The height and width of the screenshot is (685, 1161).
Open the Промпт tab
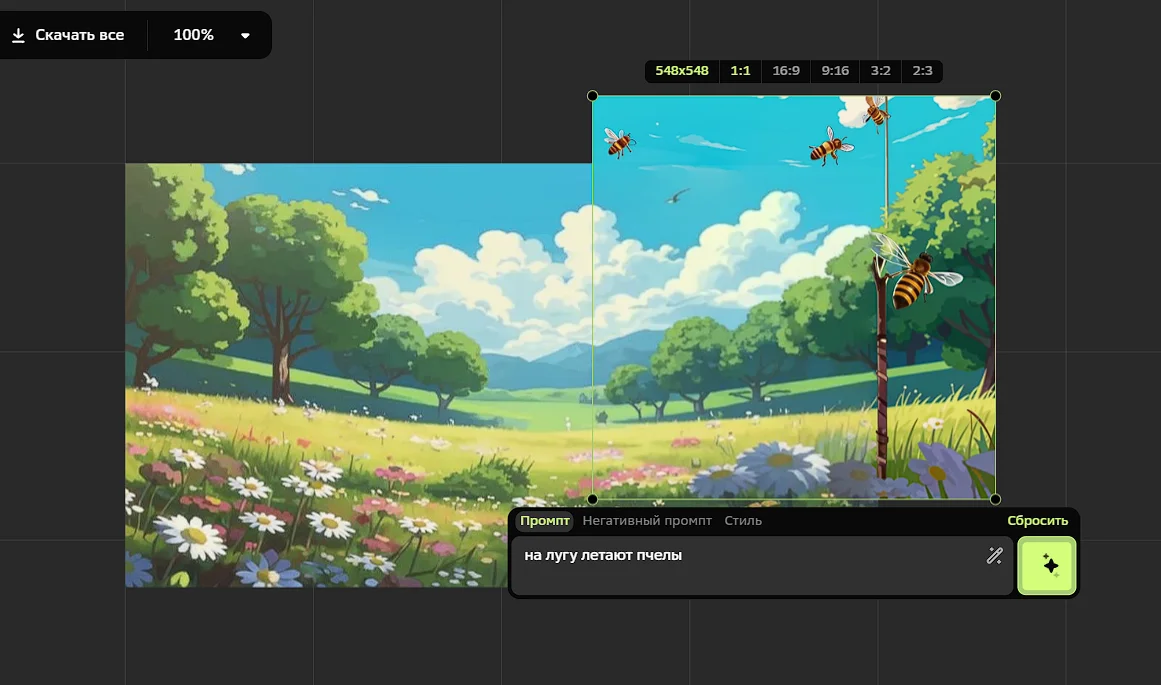[544, 521]
